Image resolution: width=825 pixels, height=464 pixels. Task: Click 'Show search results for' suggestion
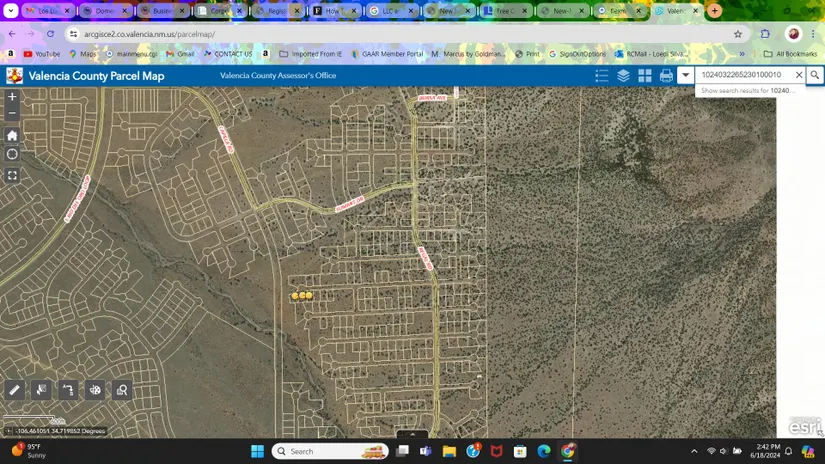click(x=746, y=91)
